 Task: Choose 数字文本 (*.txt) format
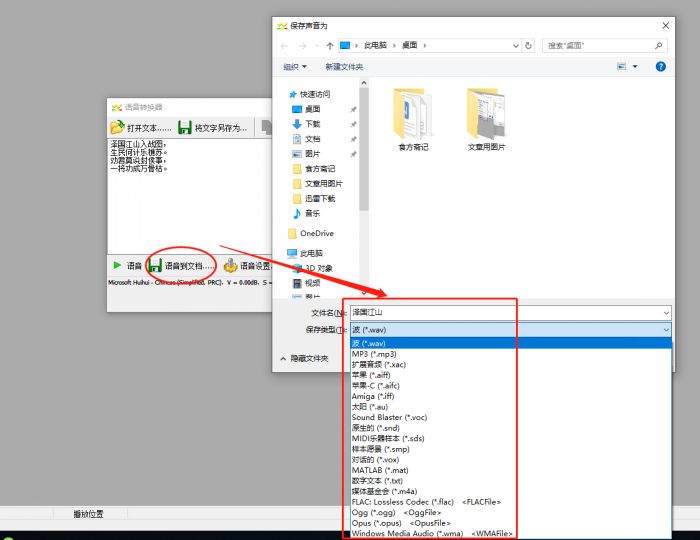511,481
